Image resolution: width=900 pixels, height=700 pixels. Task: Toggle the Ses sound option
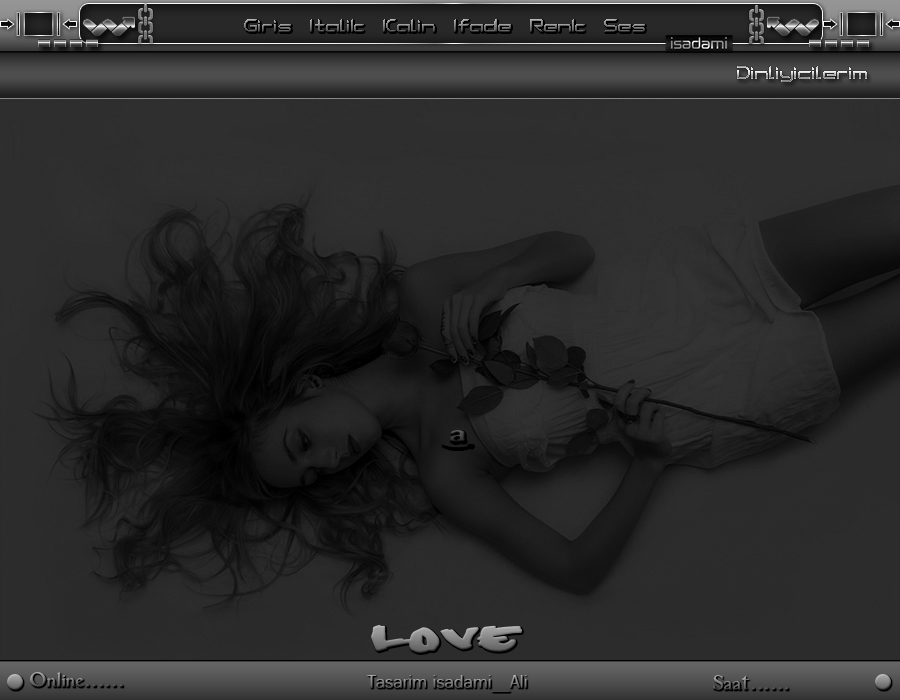coord(624,26)
